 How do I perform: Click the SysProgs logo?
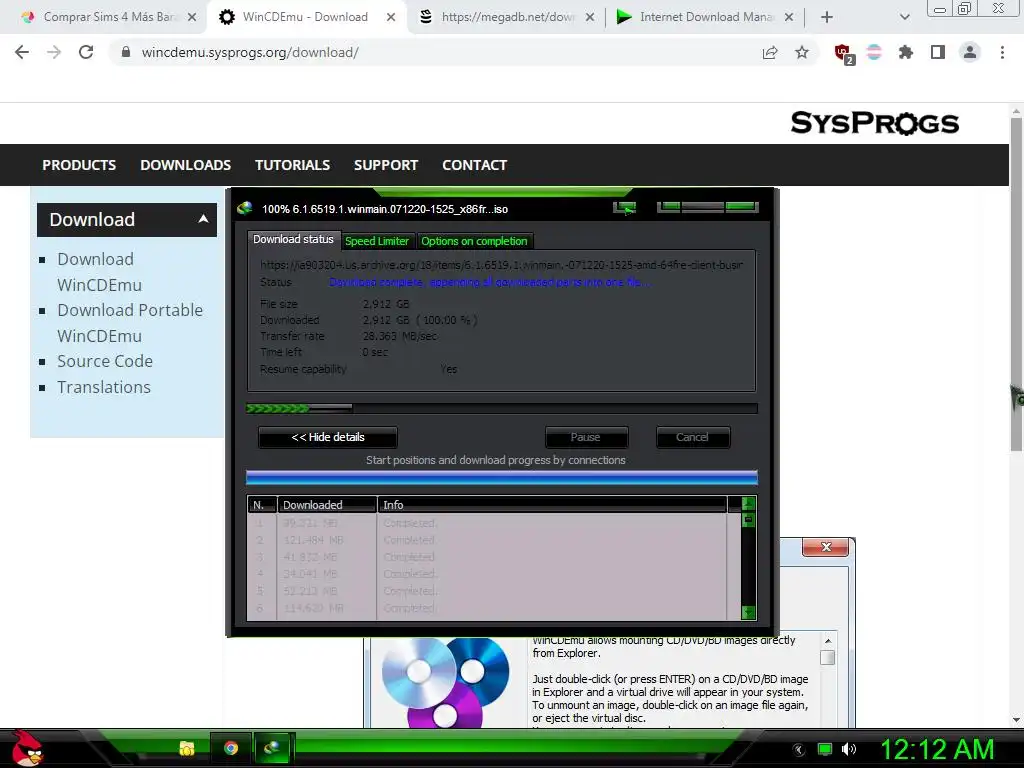pyautogui.click(x=874, y=123)
